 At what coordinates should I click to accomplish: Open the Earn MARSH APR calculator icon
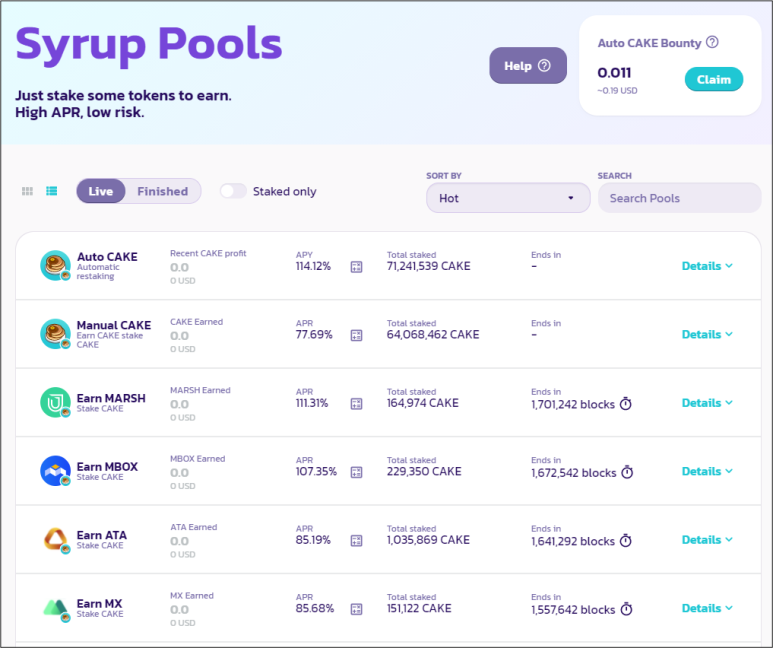(356, 404)
